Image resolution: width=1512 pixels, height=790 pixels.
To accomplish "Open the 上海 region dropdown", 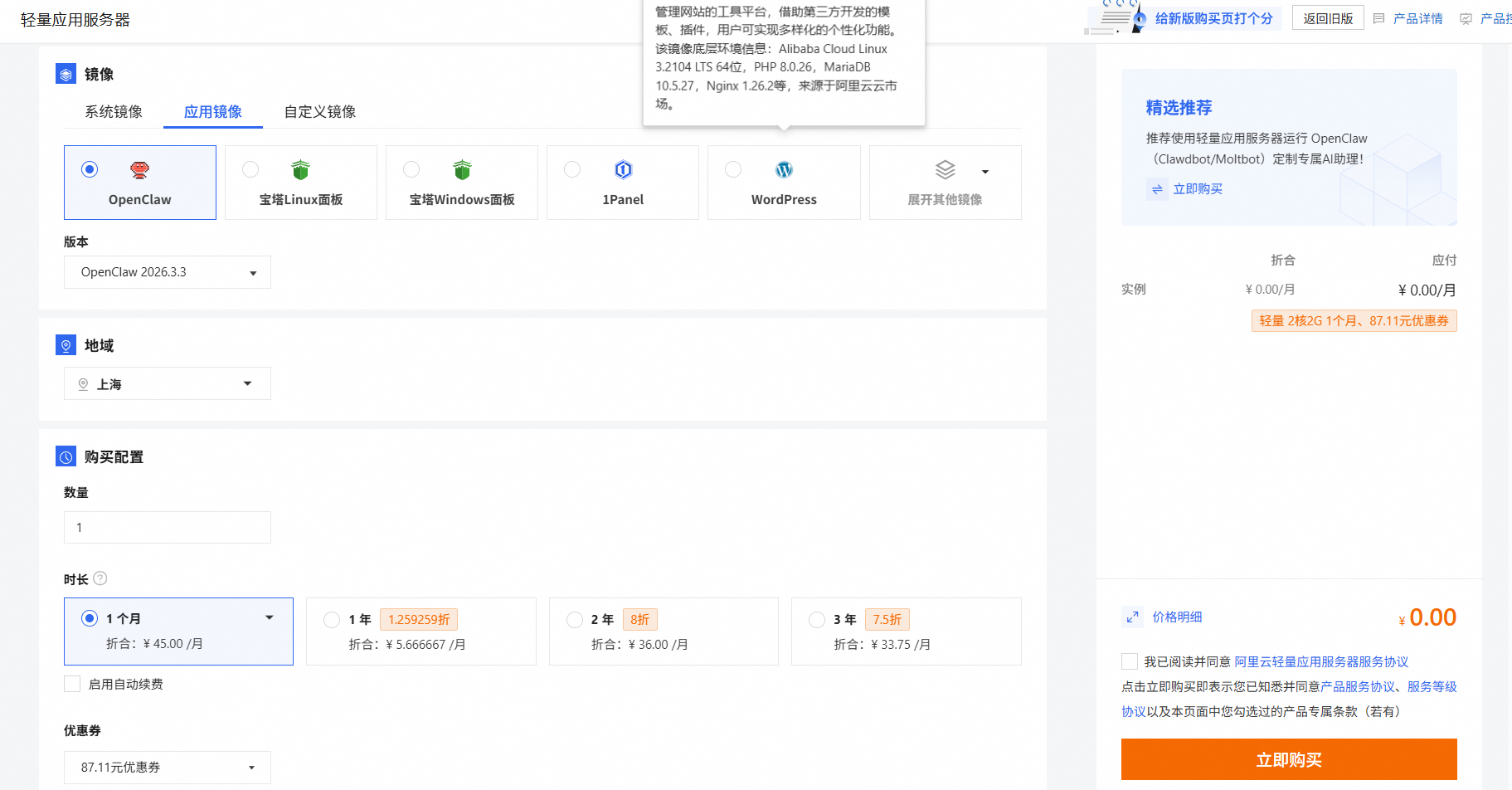I will (168, 383).
